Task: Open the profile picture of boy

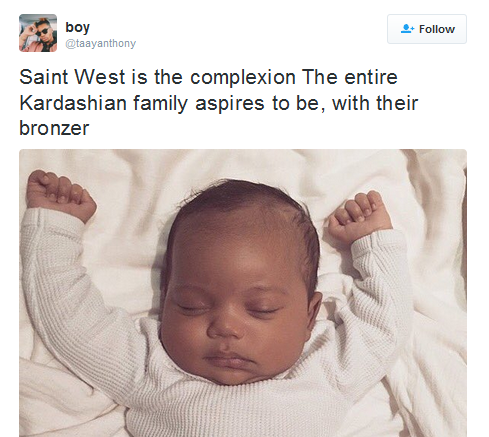Action: coord(38,33)
